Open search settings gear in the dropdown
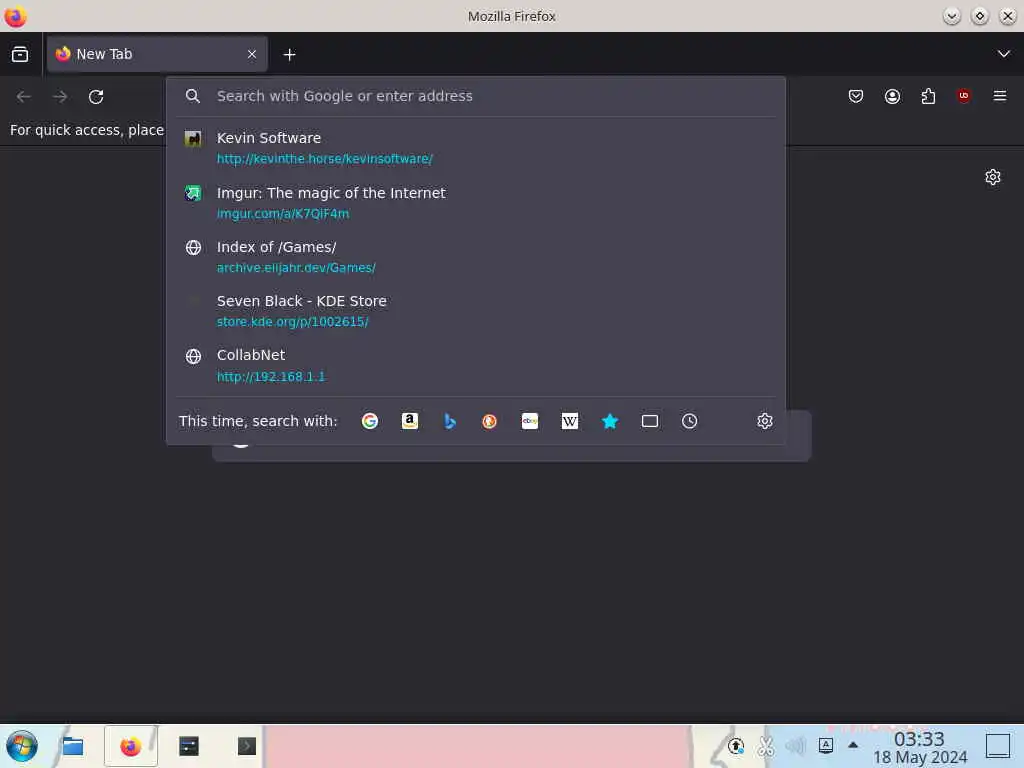Viewport: 1024px width, 768px height. 765,421
